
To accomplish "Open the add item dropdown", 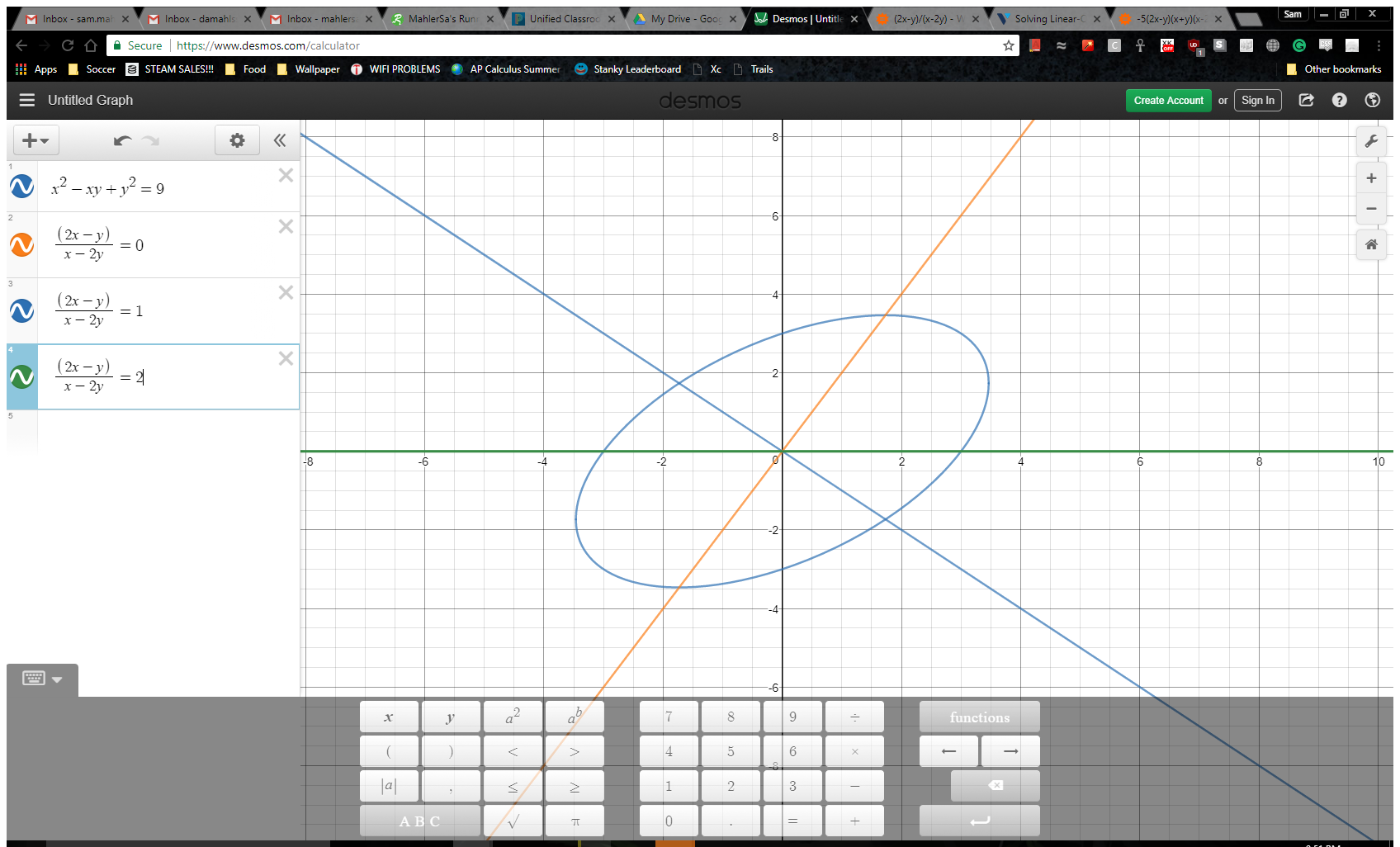I will pos(35,140).
